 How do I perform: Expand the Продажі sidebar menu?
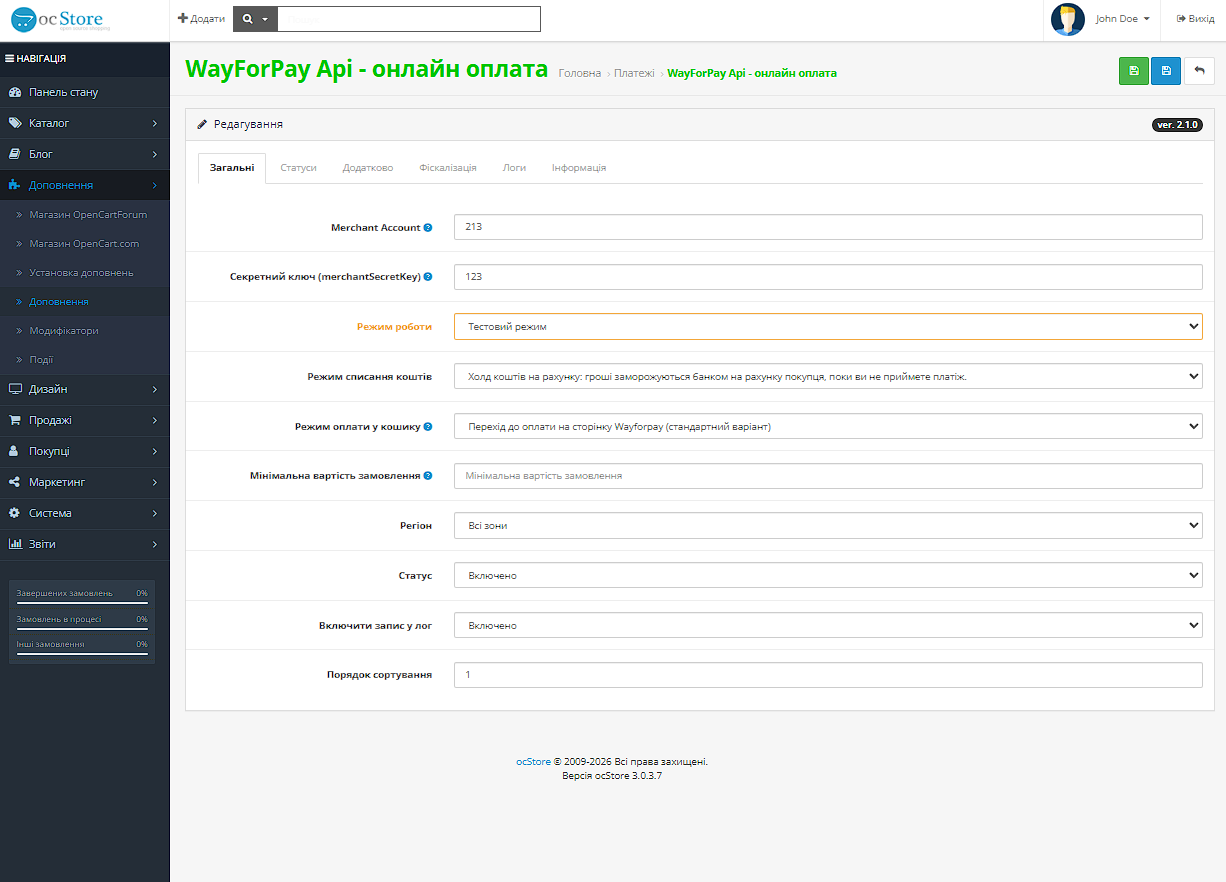tap(85, 420)
